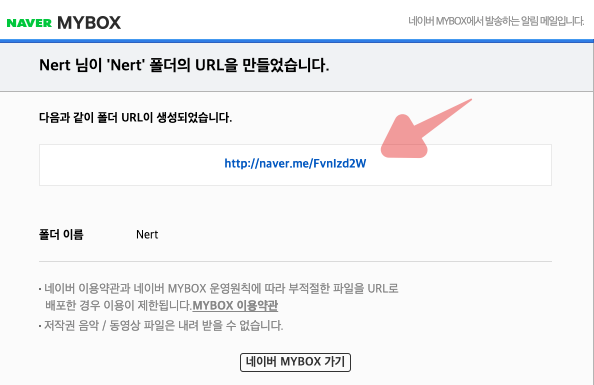Screen dimensions: 594x385
Task: Open the naver.me/FvnIzd2W folder URL link
Action: [x=295, y=163]
